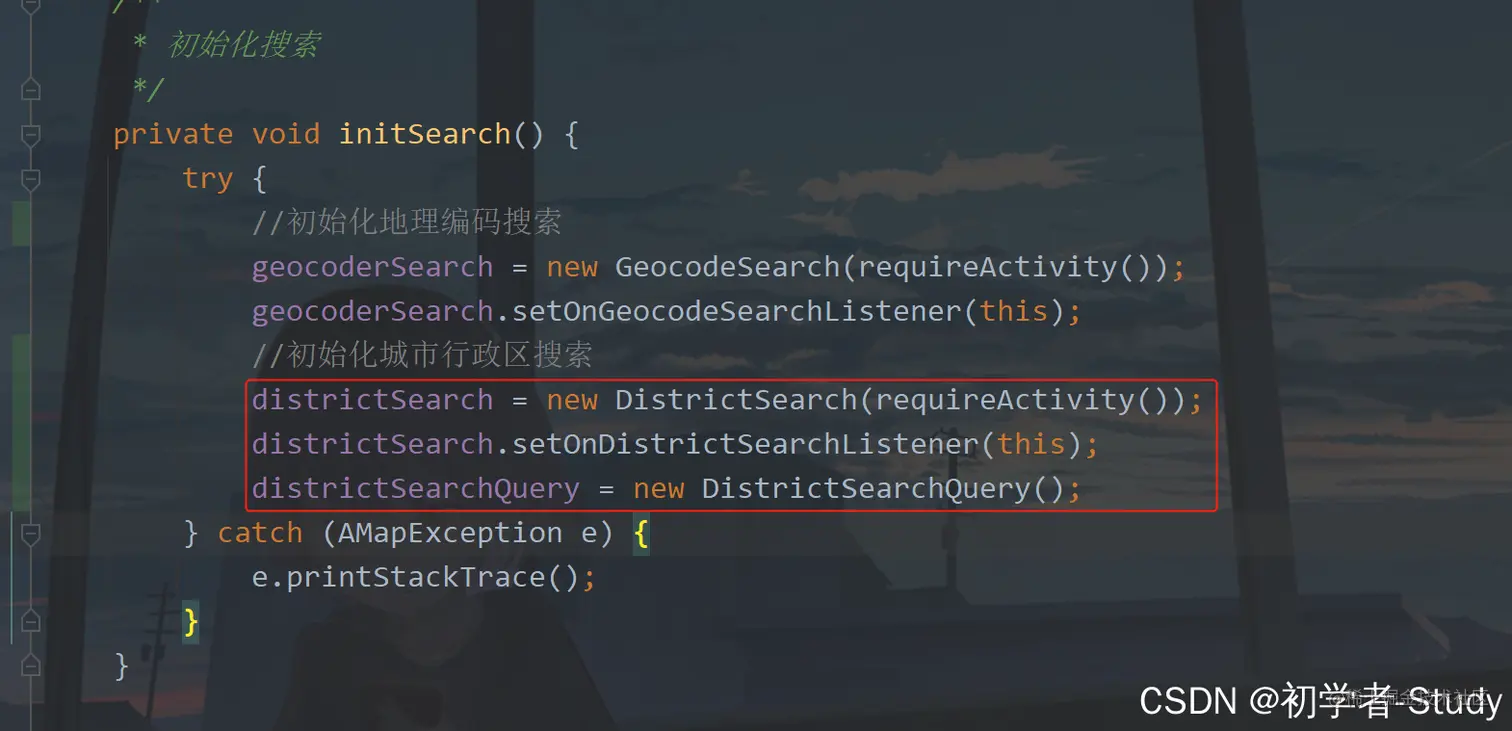Click the green change marker beside the geocoderSearch lines
This screenshot has height=731, width=1512.
[20, 223]
